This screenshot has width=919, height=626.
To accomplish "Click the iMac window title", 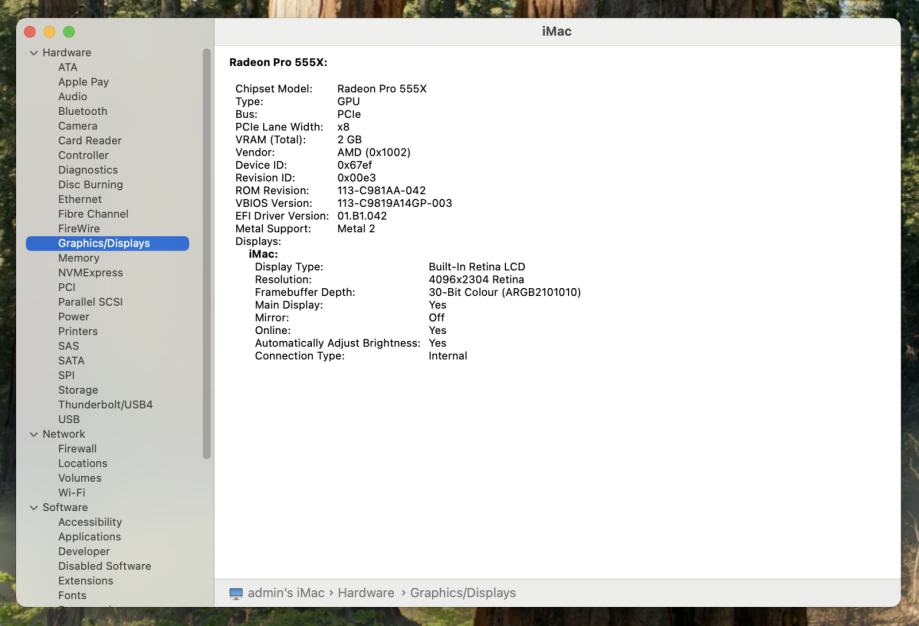I will point(556,32).
